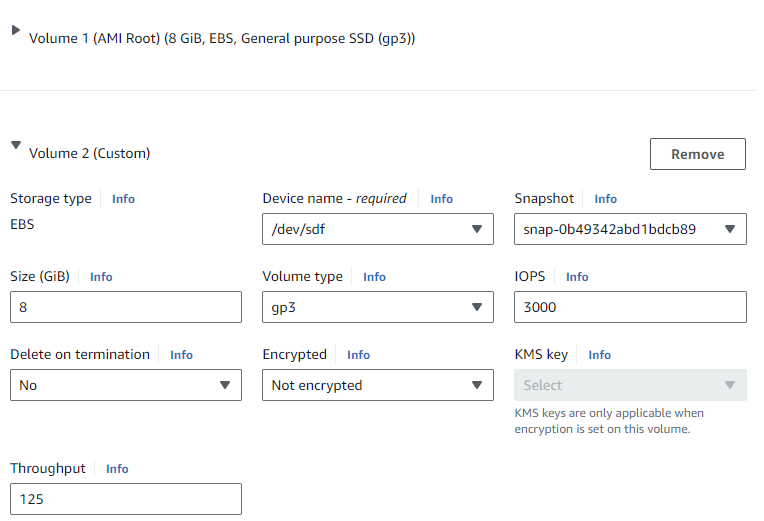The width and height of the screenshot is (764, 521).
Task: Open the Device name Info link
Action: 441,199
